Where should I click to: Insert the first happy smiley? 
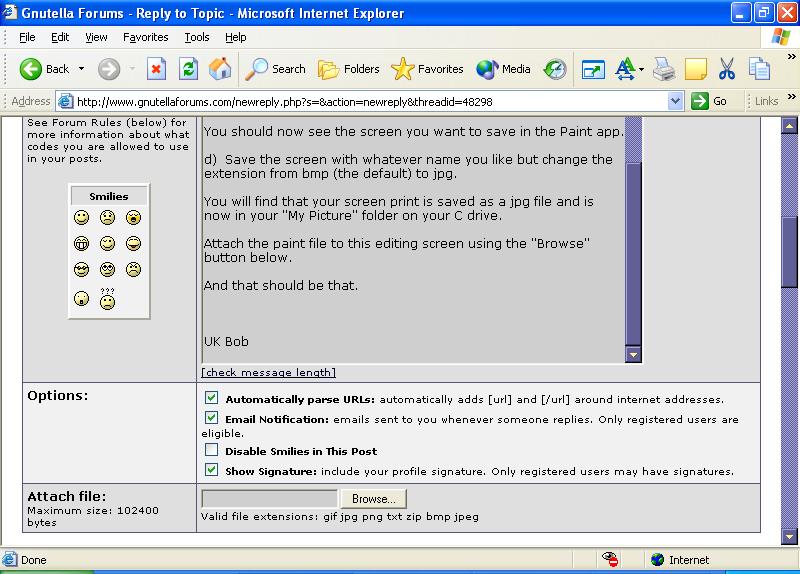click(81, 217)
